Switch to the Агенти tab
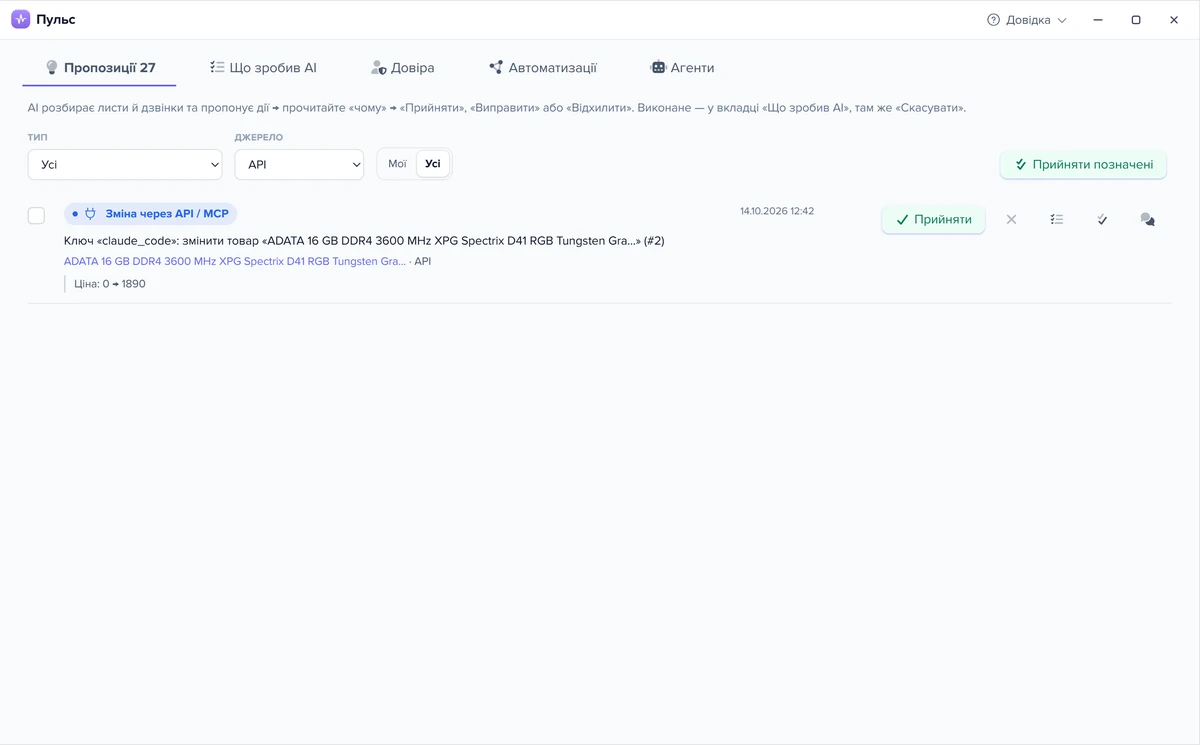 coord(682,68)
